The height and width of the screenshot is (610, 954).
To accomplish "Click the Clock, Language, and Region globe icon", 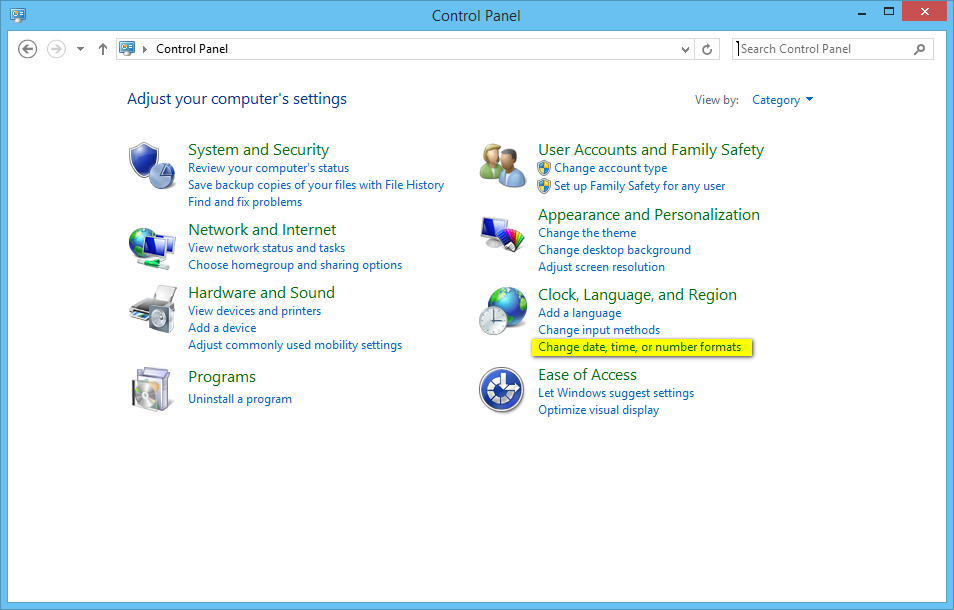I will pyautogui.click(x=502, y=311).
